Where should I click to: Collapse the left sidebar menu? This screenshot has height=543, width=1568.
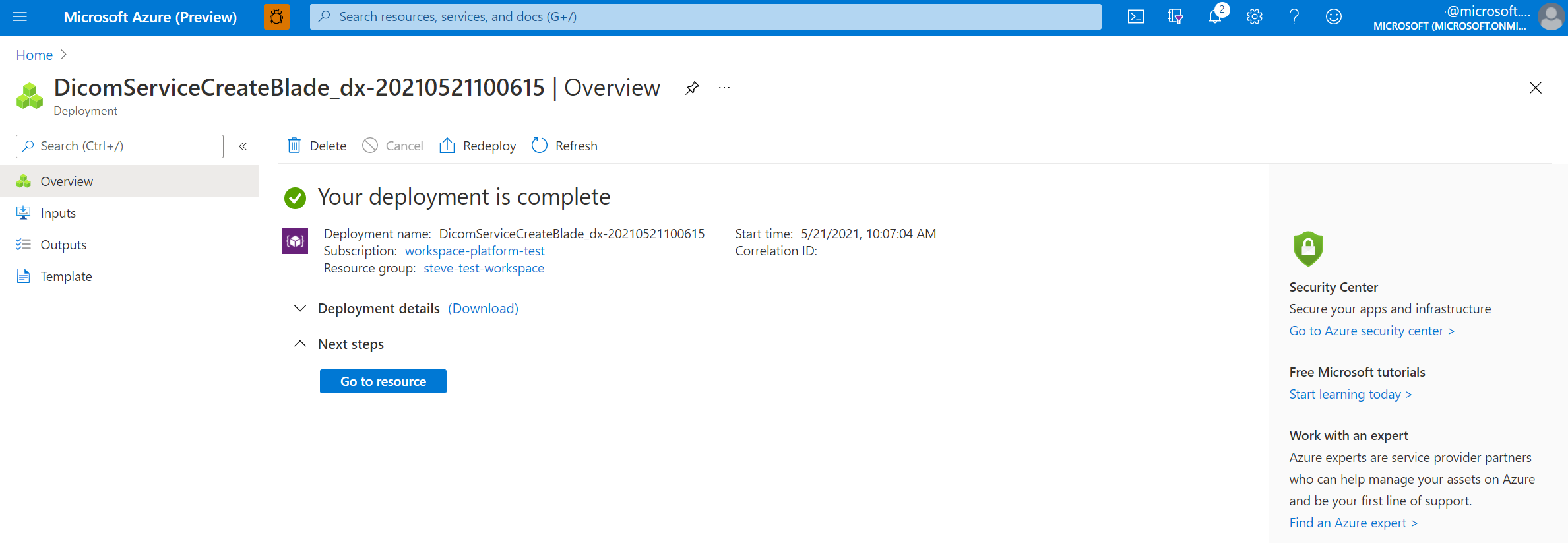[x=243, y=146]
